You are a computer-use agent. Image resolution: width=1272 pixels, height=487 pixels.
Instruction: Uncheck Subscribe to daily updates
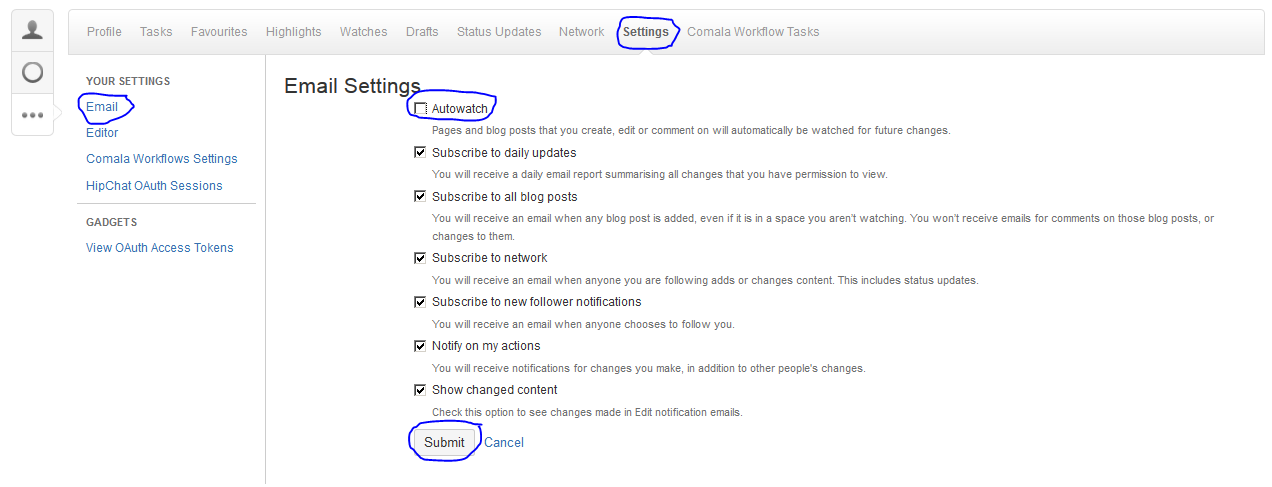coord(420,153)
